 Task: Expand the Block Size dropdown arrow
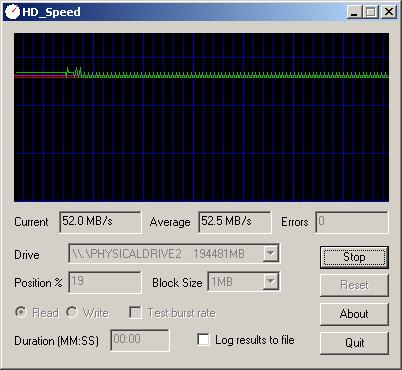point(271,282)
